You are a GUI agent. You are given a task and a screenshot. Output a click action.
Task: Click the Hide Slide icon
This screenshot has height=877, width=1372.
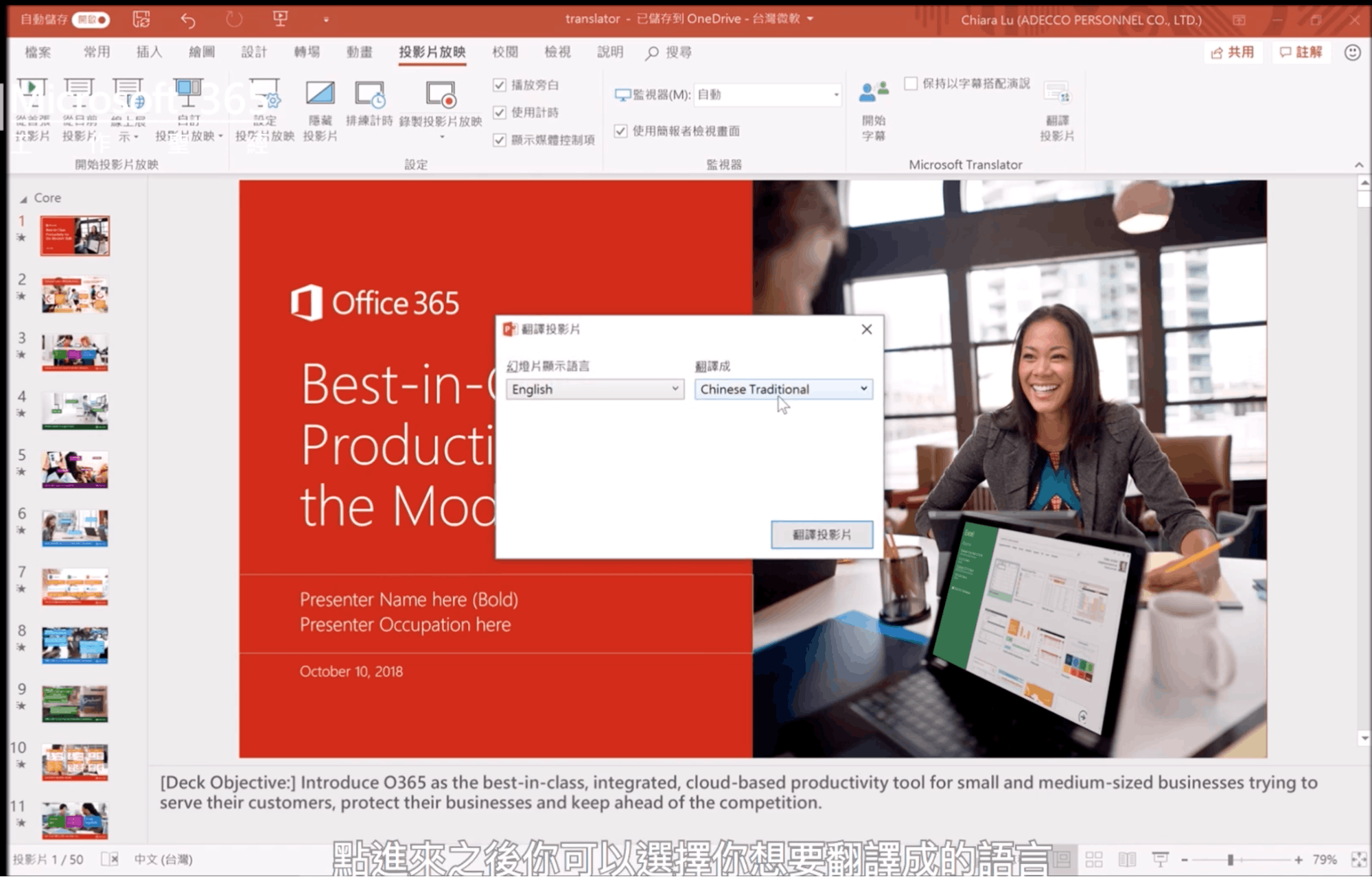click(320, 93)
